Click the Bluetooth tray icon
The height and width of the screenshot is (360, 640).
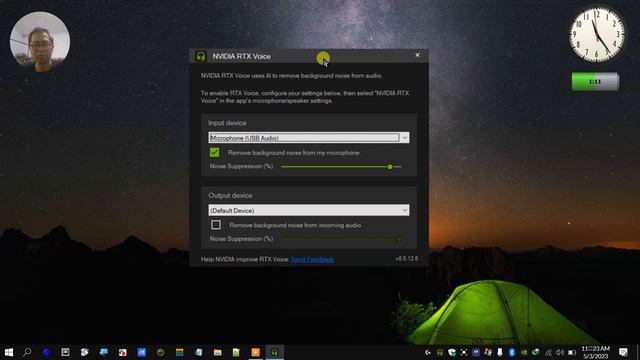tap(512, 352)
